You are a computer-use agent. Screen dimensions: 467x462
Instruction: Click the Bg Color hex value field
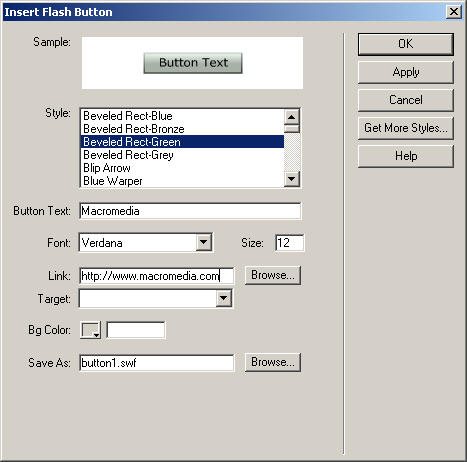coord(136,330)
